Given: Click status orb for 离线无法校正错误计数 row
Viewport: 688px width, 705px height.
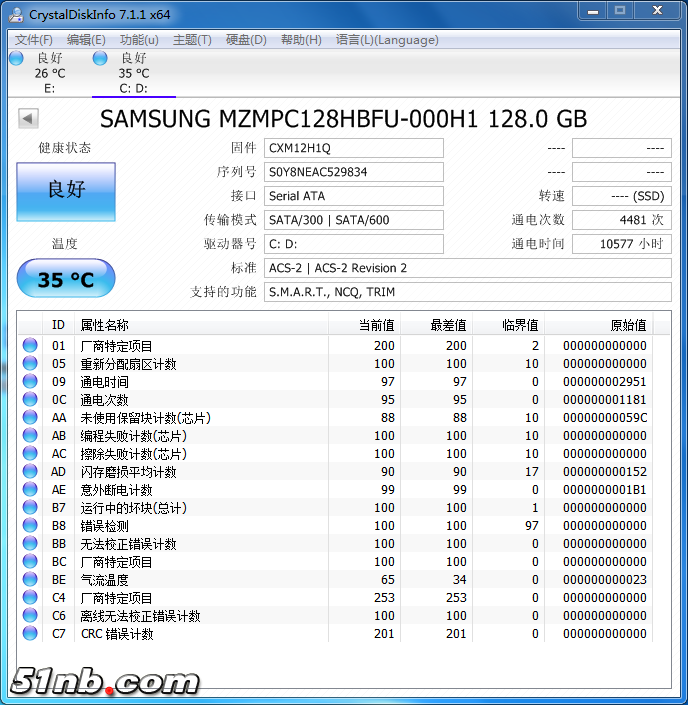Looking at the screenshot, I should pyautogui.click(x=30, y=615).
